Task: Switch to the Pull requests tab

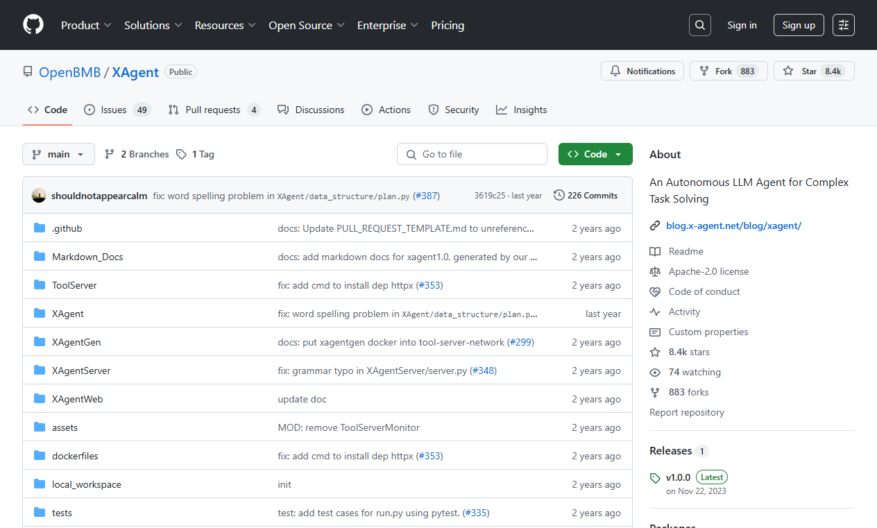Action: tap(214, 110)
